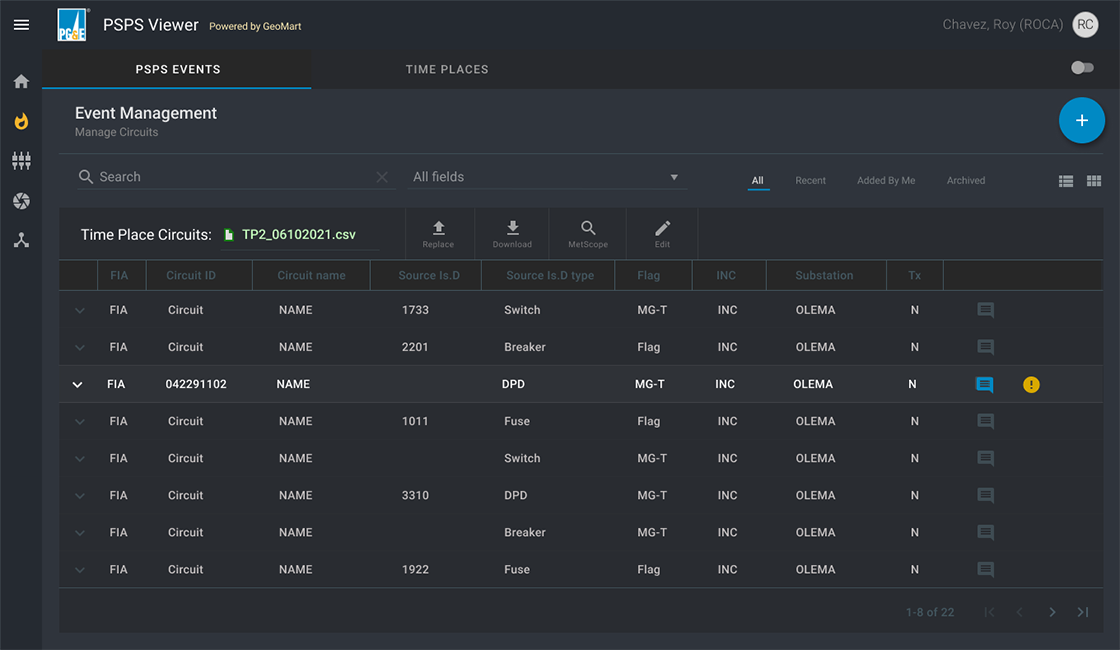The width and height of the screenshot is (1120, 650).
Task: Collapse the expanded 042291102 row
Action: click(x=77, y=384)
